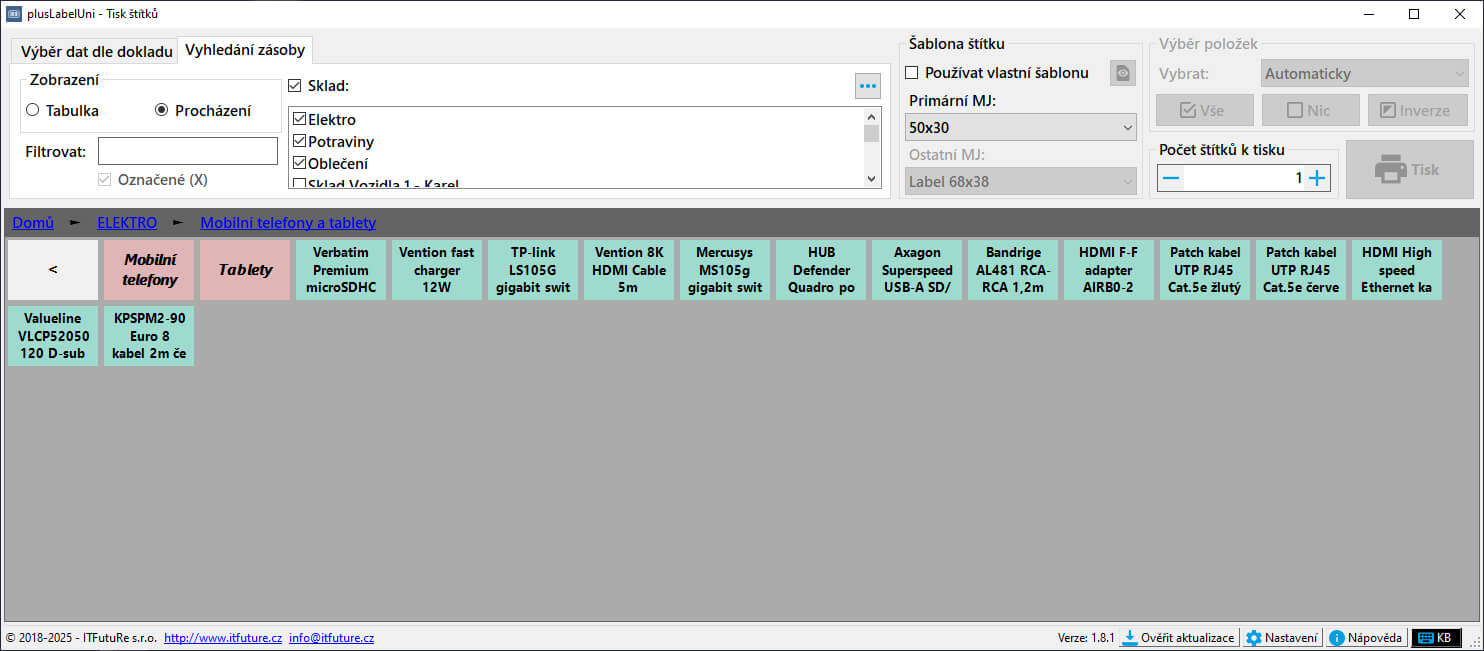1484x651 pixels.
Task: Enable Používat vlastní šablonu checkbox
Action: click(x=912, y=73)
